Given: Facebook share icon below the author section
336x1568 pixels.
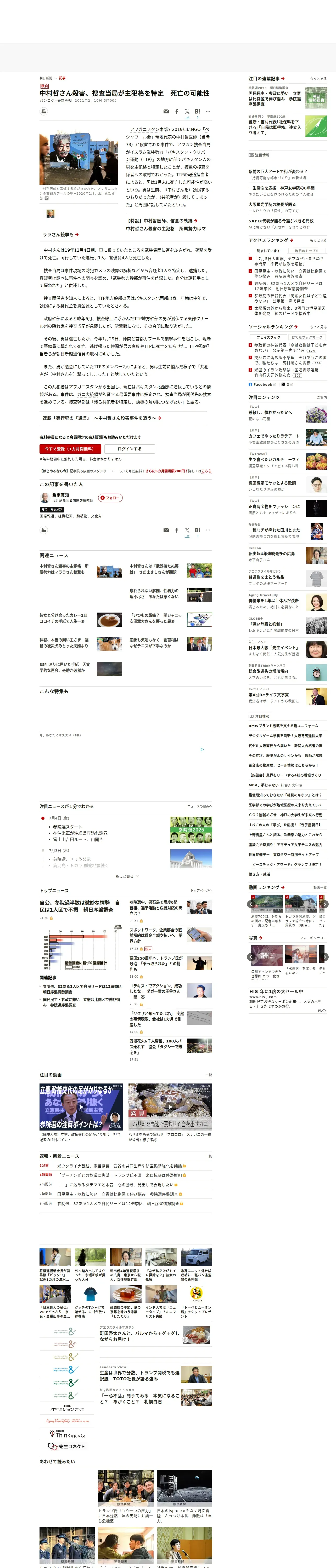Looking at the screenshot, I should (x=177, y=530).
